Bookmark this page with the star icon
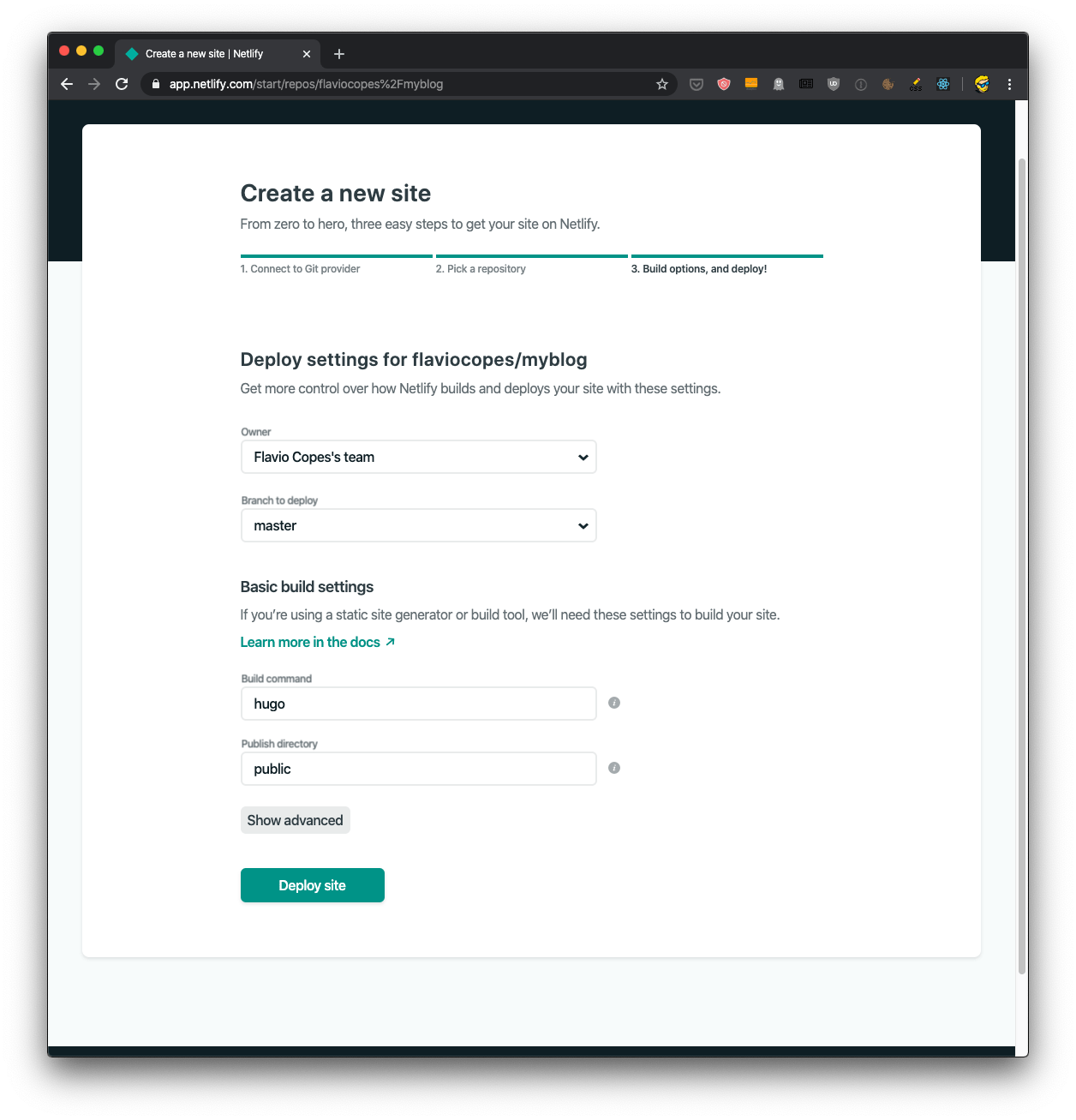 [x=662, y=84]
